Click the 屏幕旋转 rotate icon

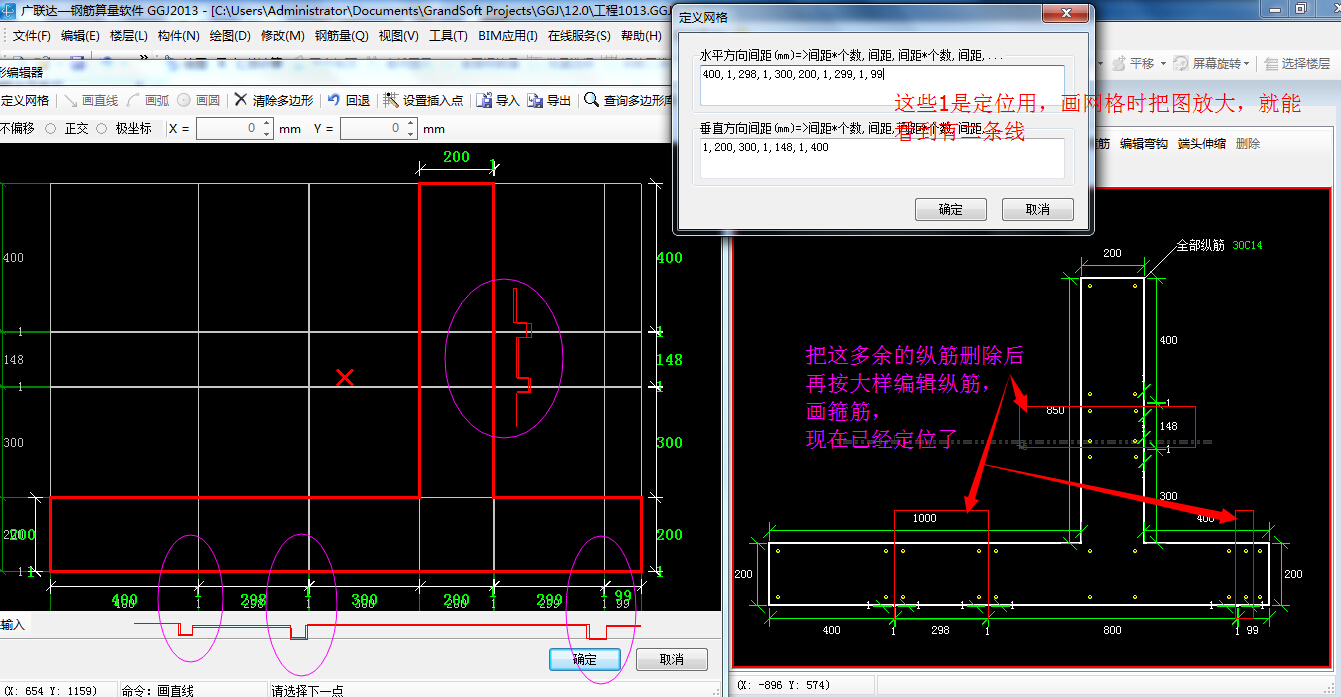click(1181, 63)
